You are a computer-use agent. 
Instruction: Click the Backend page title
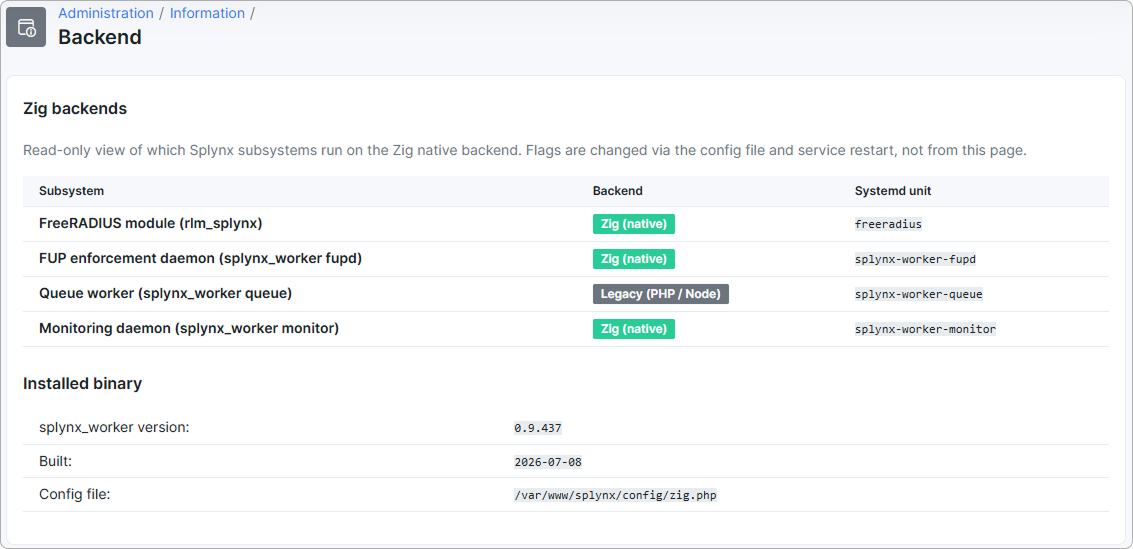pos(100,37)
